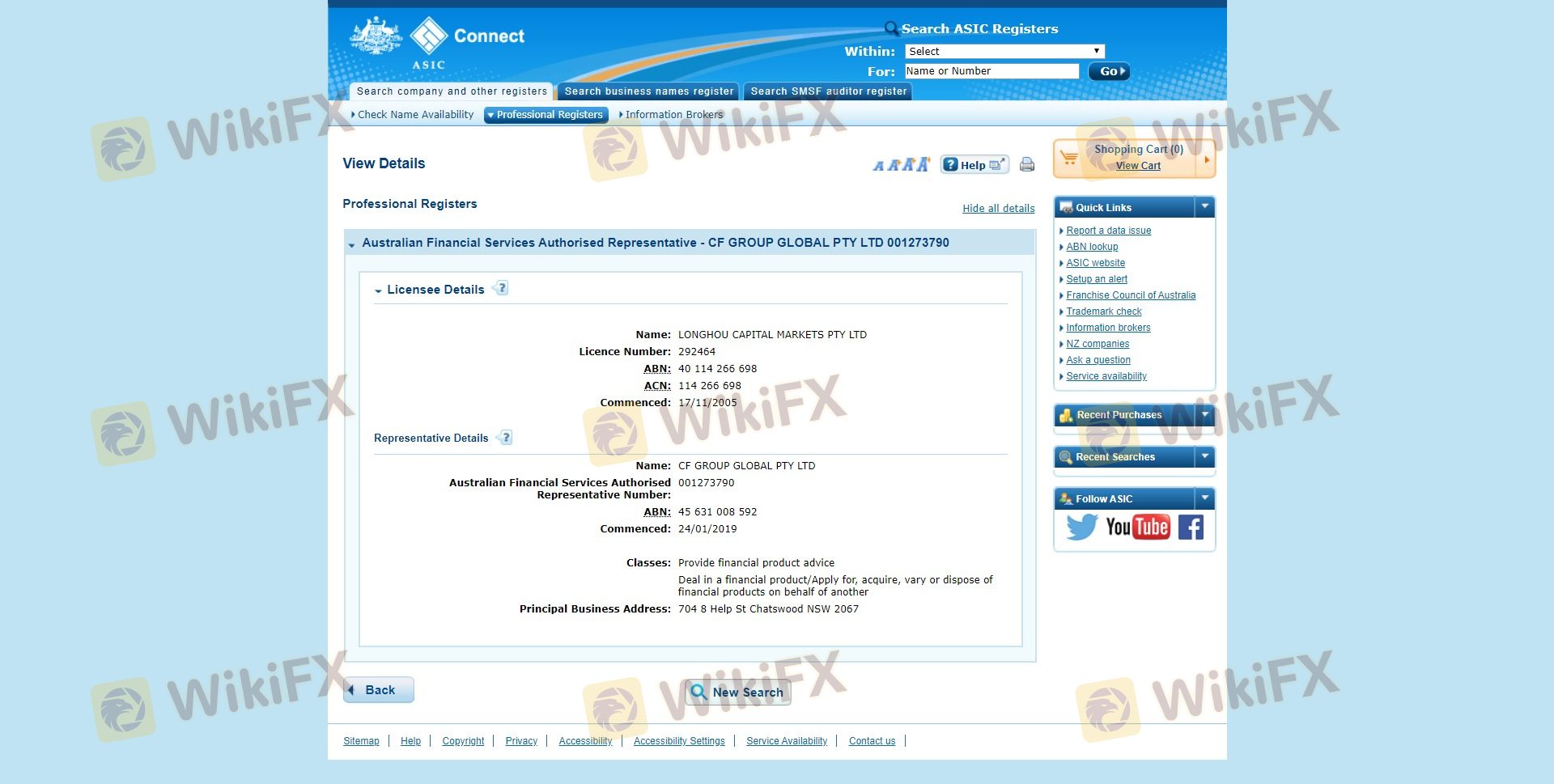Viewport: 1554px width, 784px height.
Task: Start a New Search
Action: click(737, 693)
